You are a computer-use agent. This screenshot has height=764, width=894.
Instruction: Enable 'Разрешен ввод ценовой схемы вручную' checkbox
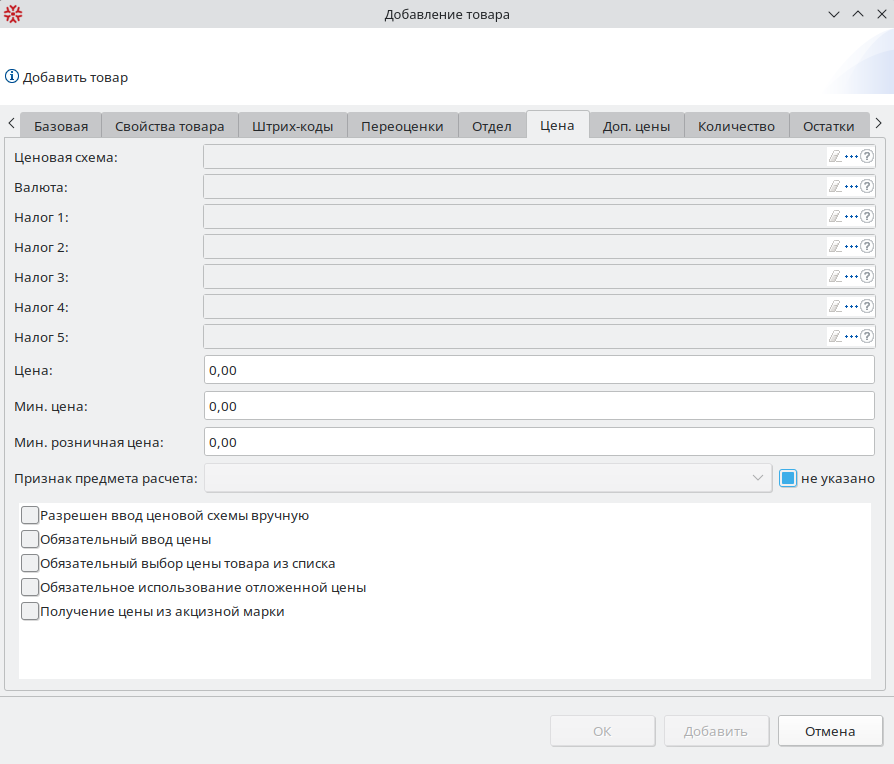[x=30, y=516]
